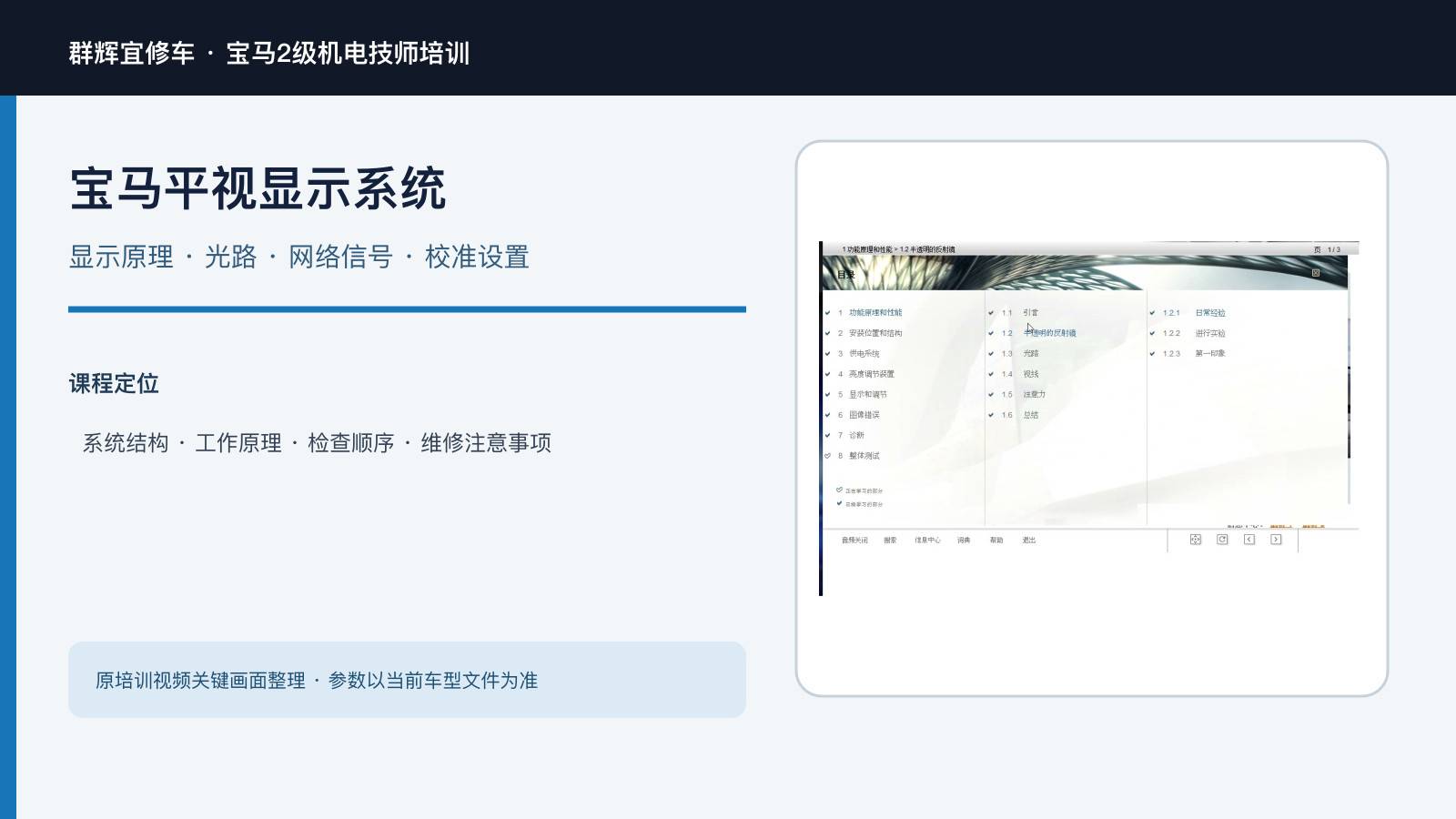
Task: Open subsection 1.2.3 第一印象
Action: (1194, 354)
